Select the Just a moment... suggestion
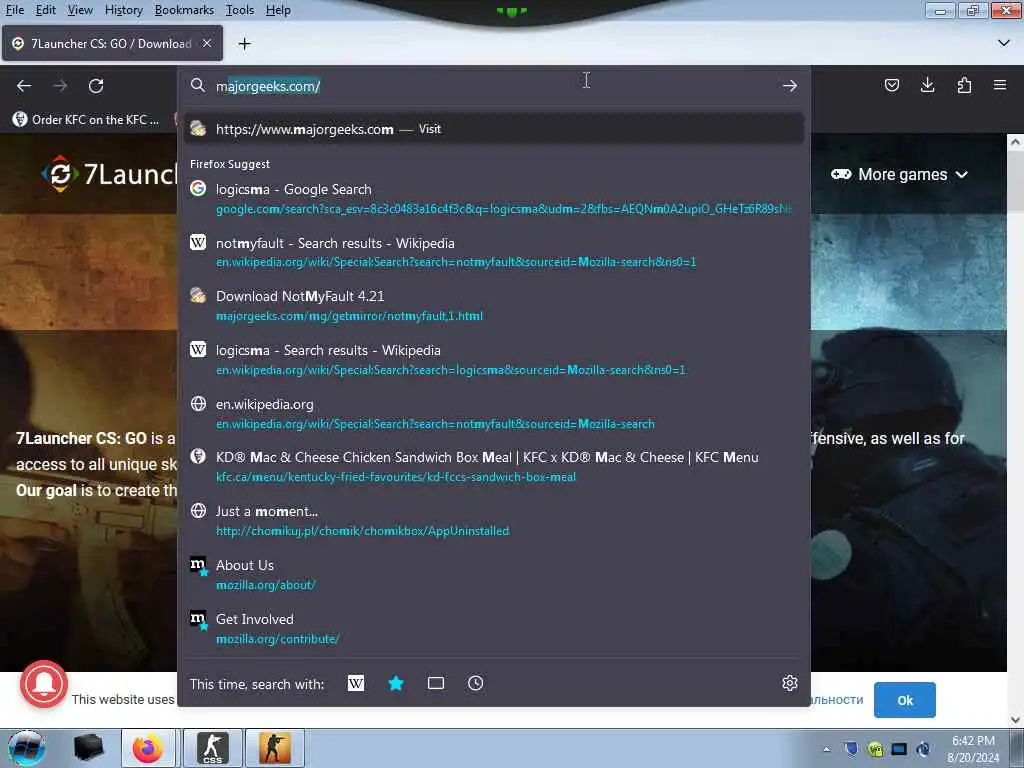The height and width of the screenshot is (768, 1024). [494, 520]
